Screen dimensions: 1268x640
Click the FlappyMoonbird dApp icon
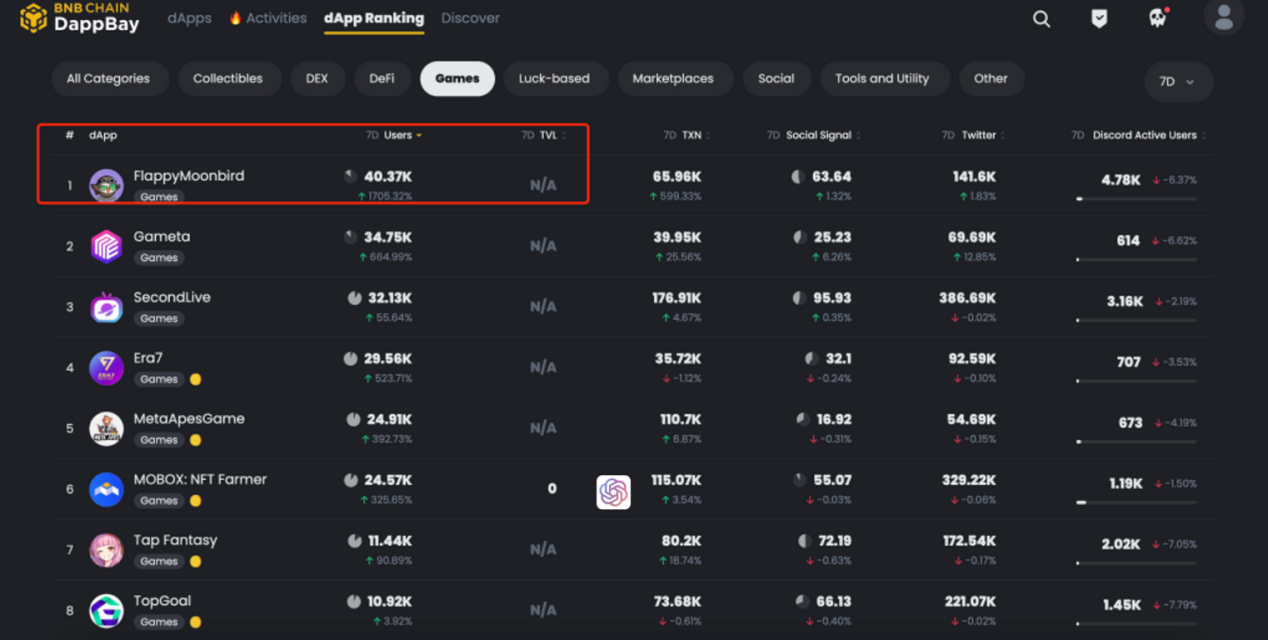(x=107, y=185)
